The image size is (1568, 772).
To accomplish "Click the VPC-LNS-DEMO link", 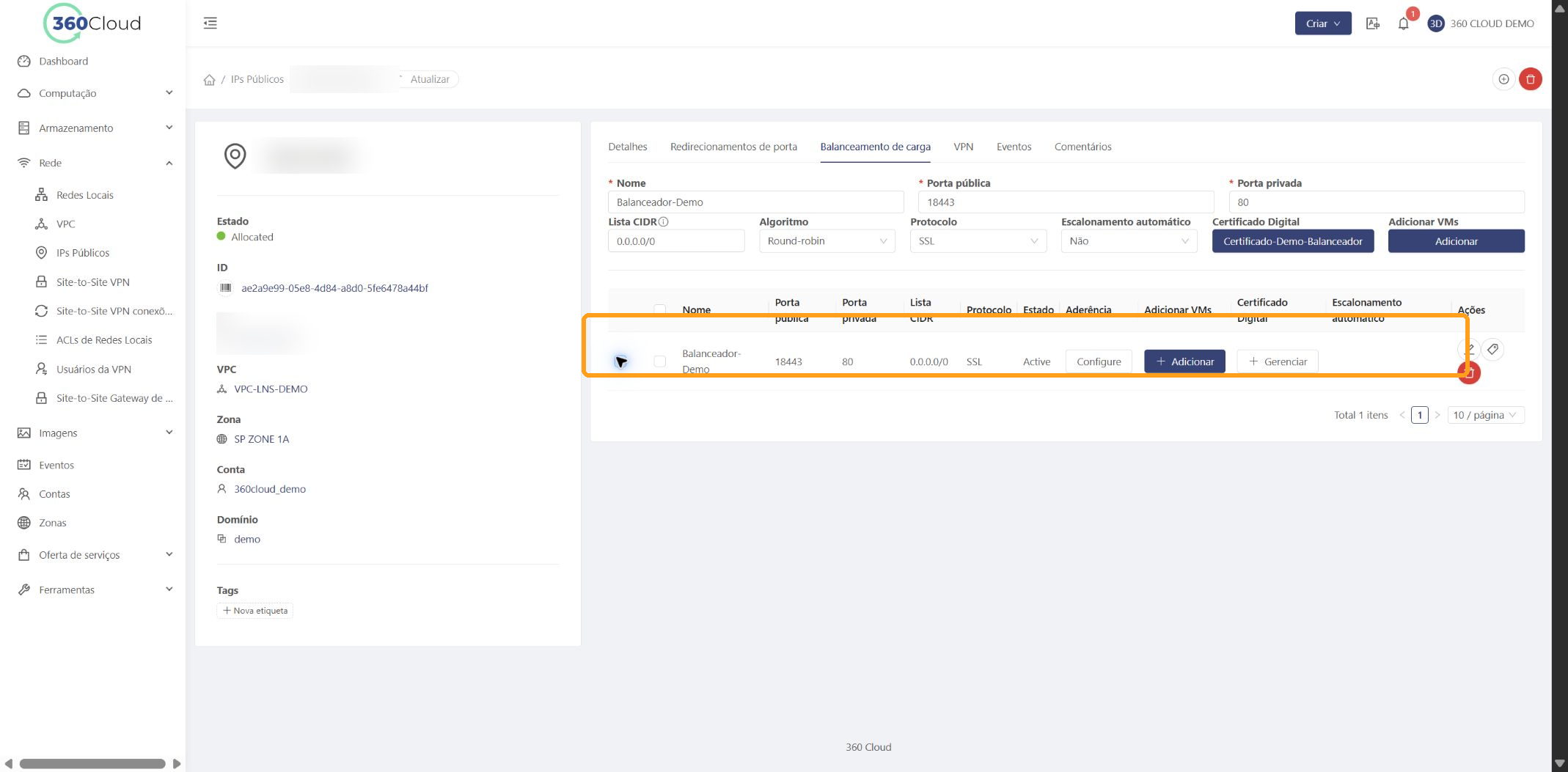I will coord(271,389).
